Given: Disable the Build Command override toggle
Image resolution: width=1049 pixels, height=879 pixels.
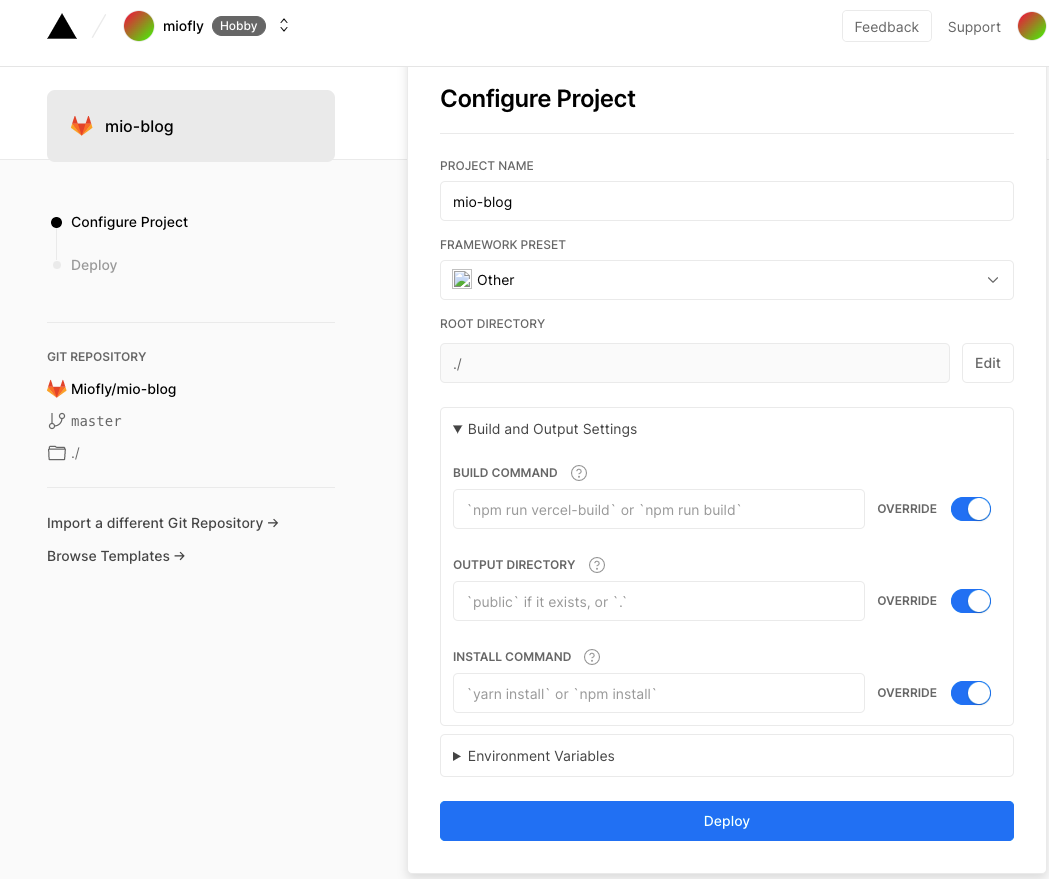Looking at the screenshot, I should coord(970,508).
